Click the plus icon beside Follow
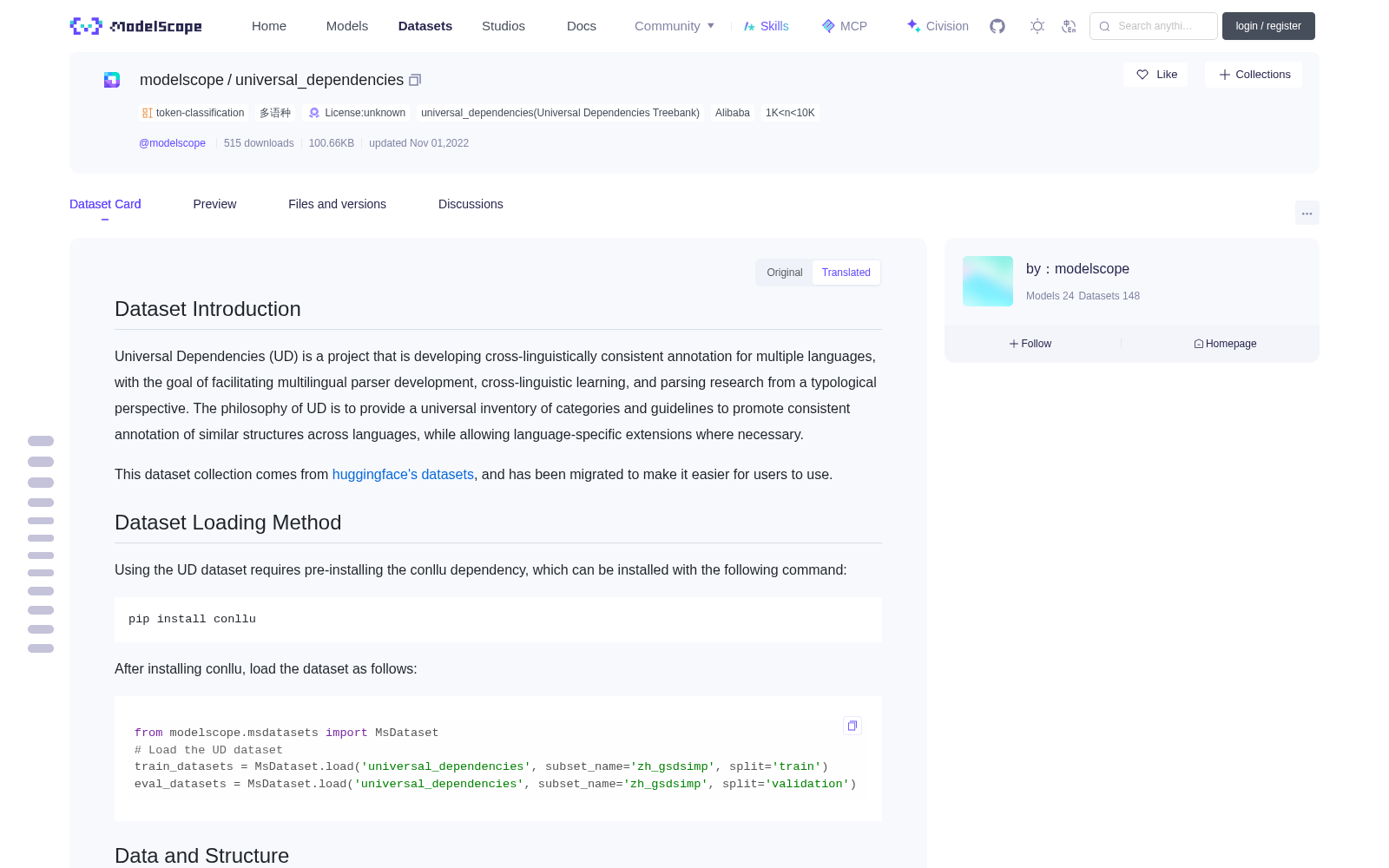1389x868 pixels. [x=1014, y=344]
